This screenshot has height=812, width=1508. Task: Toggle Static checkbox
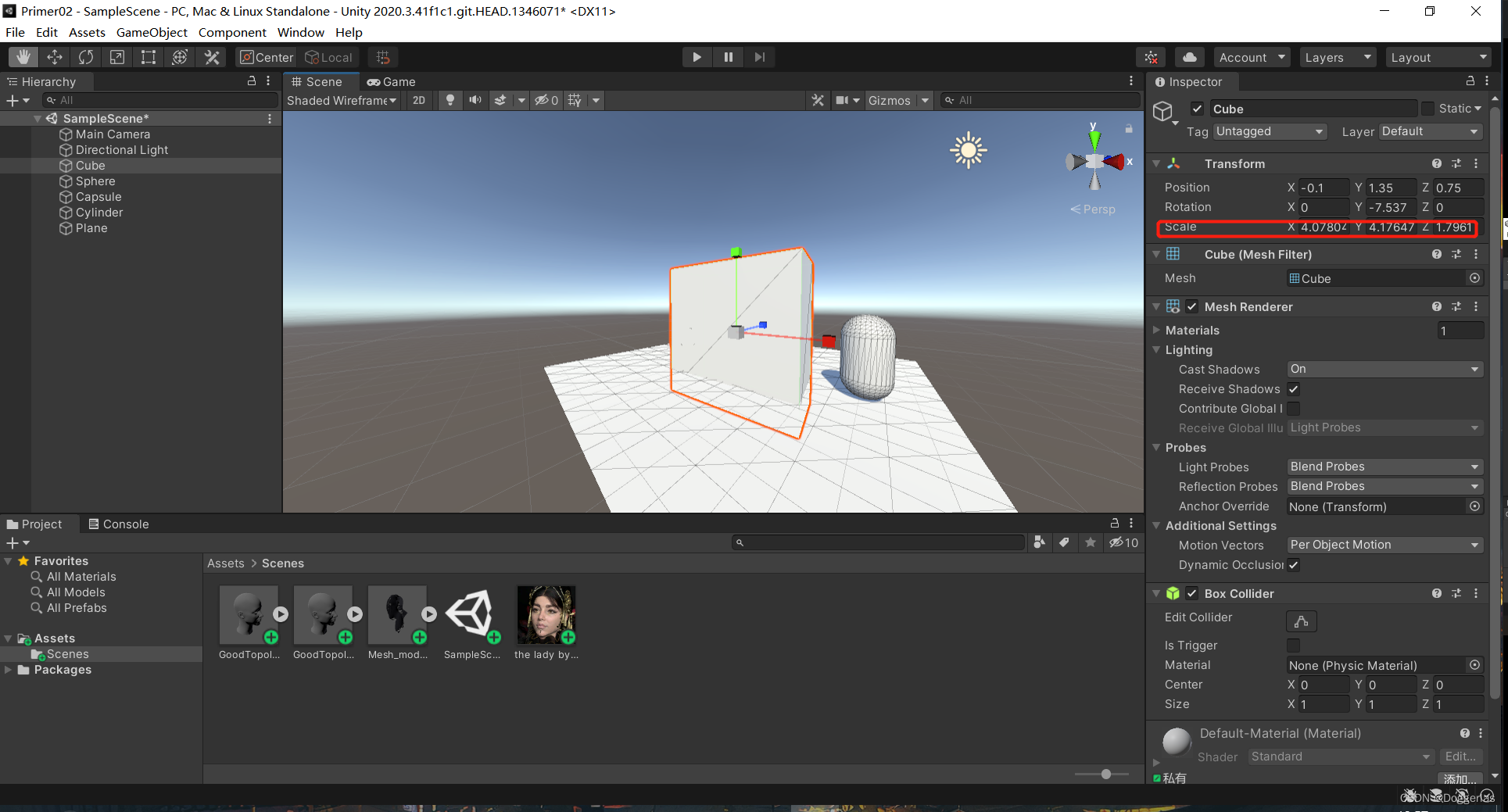(1427, 109)
